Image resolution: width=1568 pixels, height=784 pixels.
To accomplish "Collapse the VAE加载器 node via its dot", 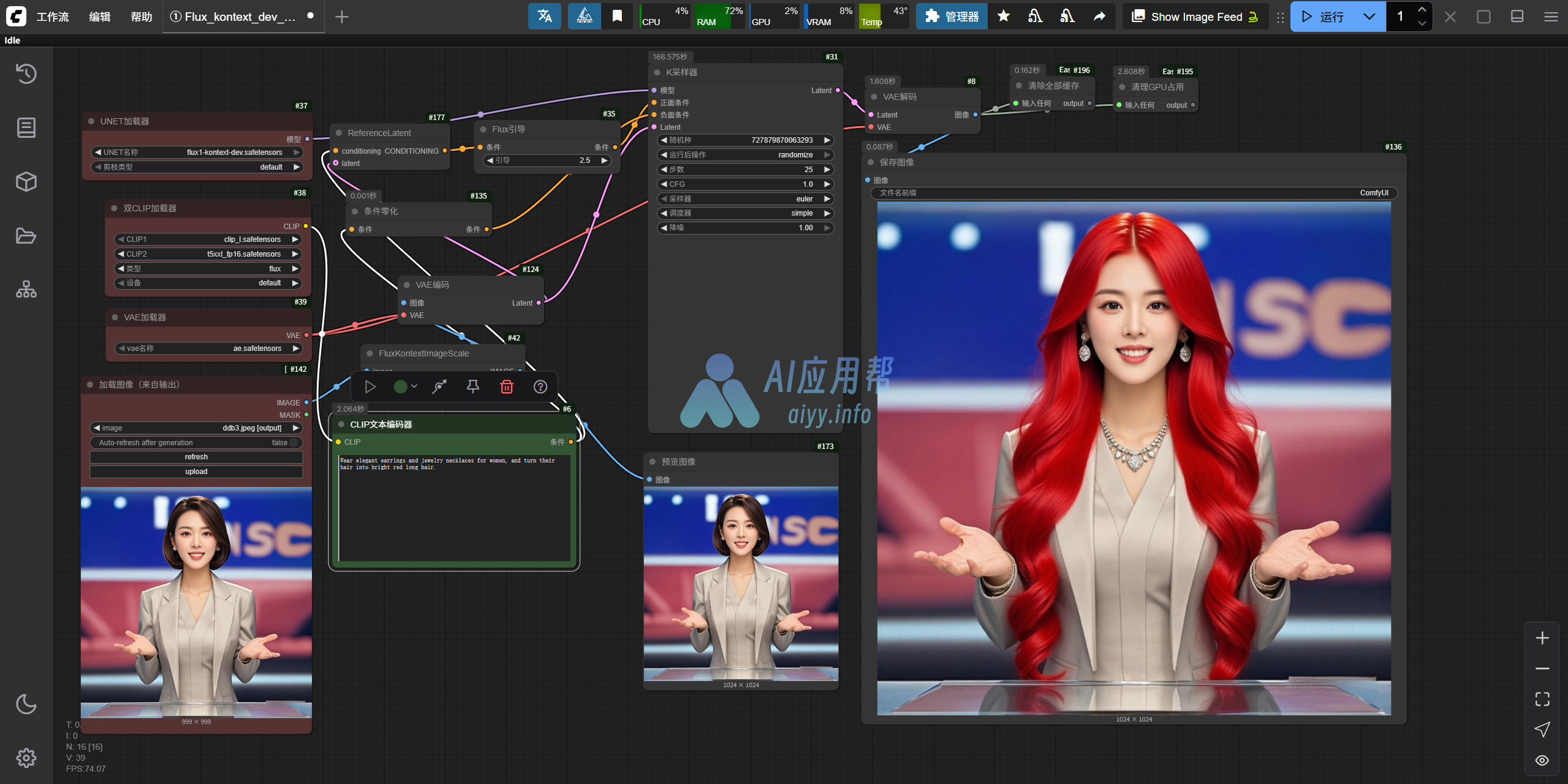I will coord(115,317).
